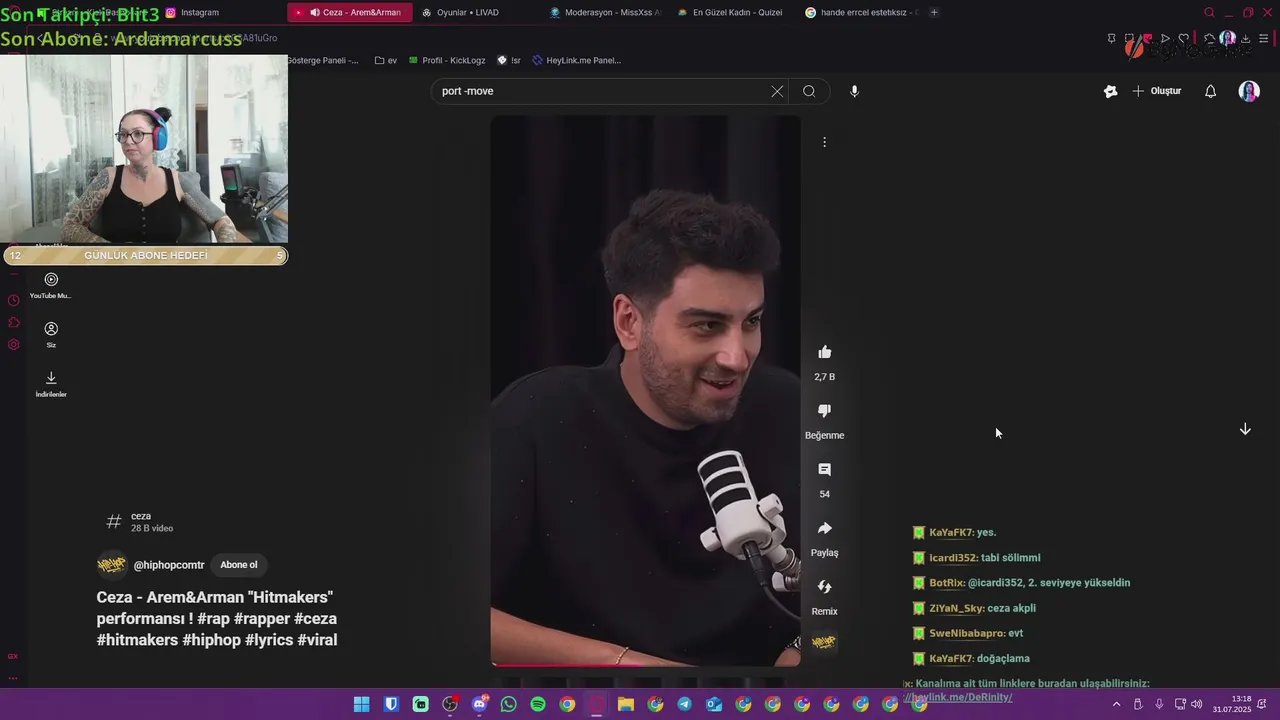
Task: Open the '!sr' bookmark
Action: click(509, 60)
